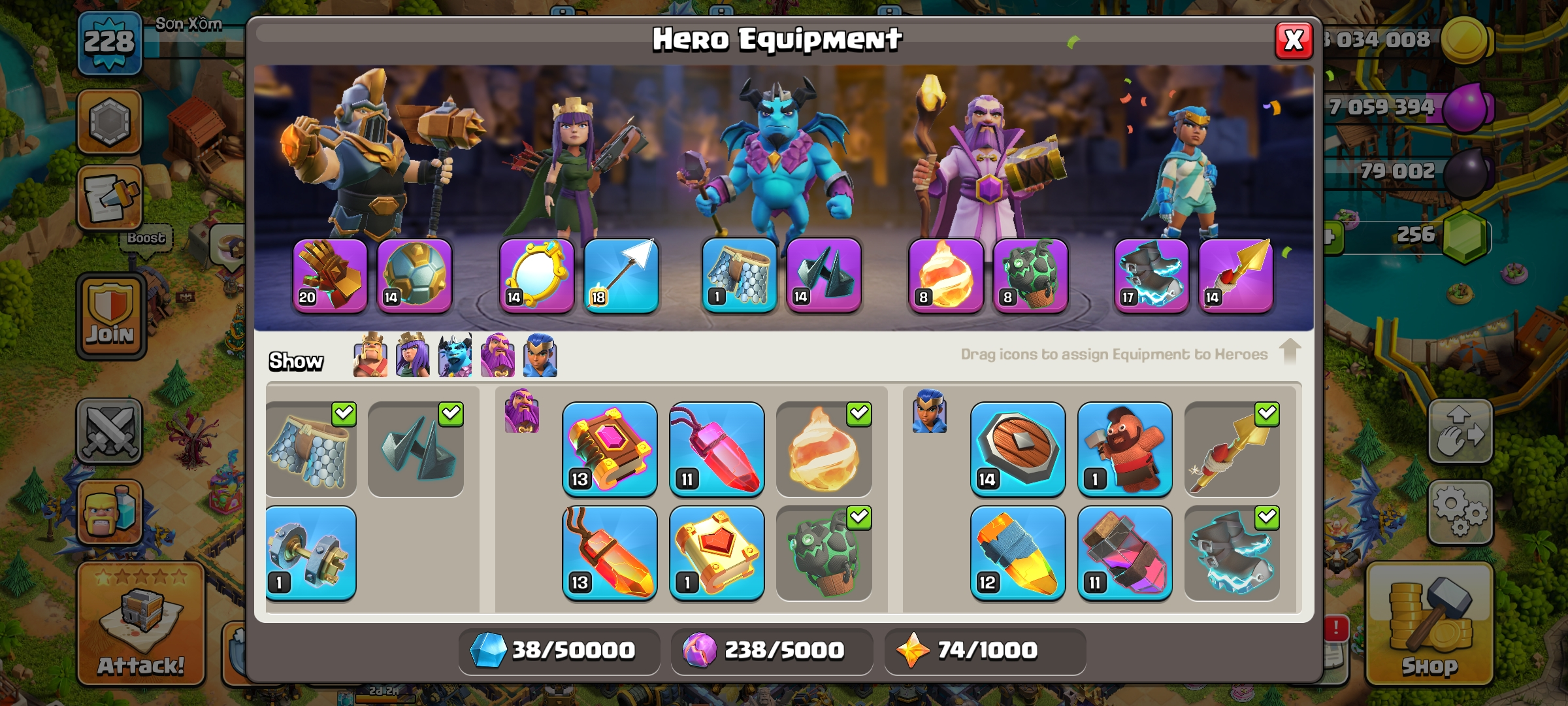Pick the level 1 Hog Rider puppet equipment
This screenshot has height=706, width=1568.
[1124, 449]
